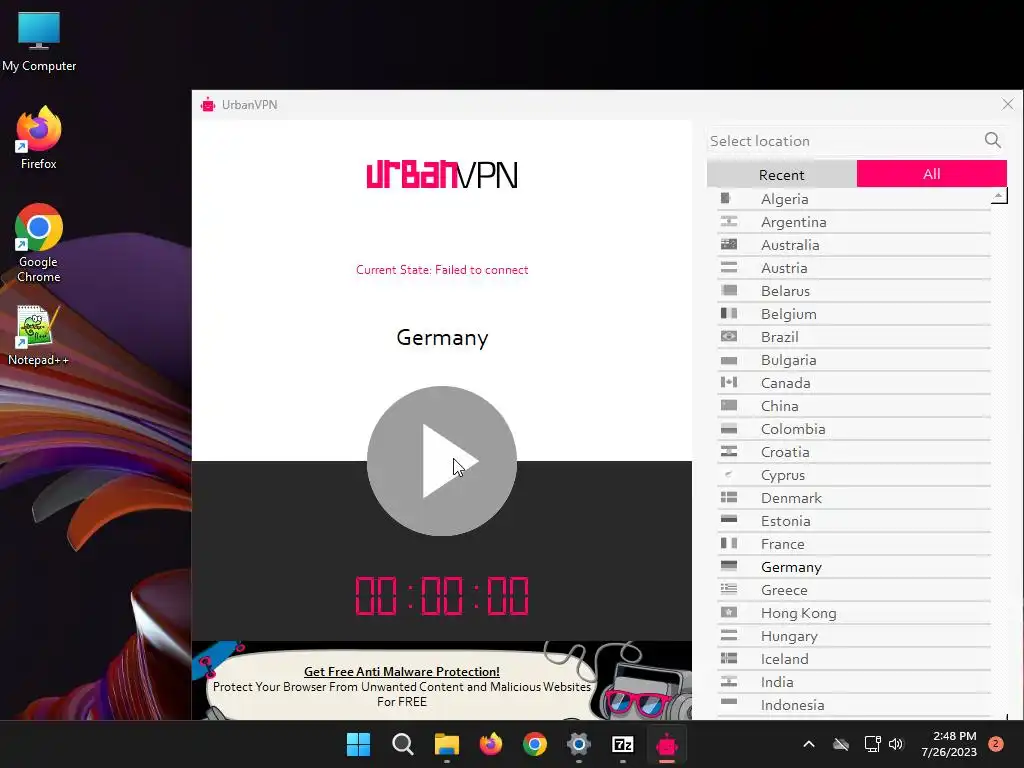The width and height of the screenshot is (1024, 768).
Task: Open notification badge showing 2
Action: point(996,744)
